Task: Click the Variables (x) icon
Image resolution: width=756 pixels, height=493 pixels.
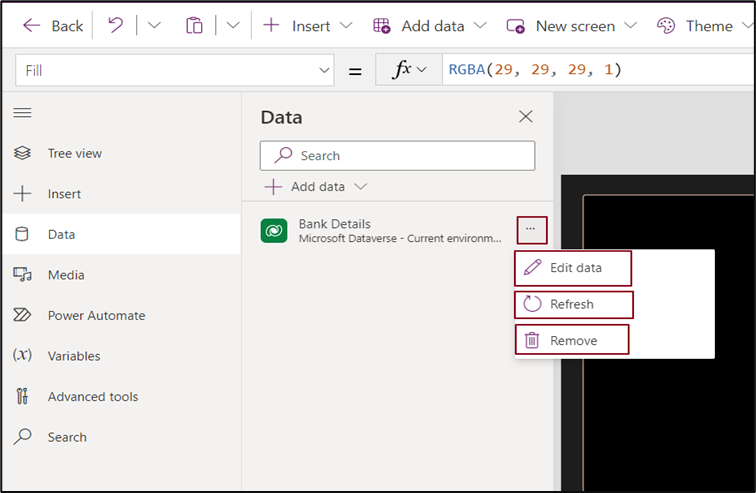Action: pos(22,355)
